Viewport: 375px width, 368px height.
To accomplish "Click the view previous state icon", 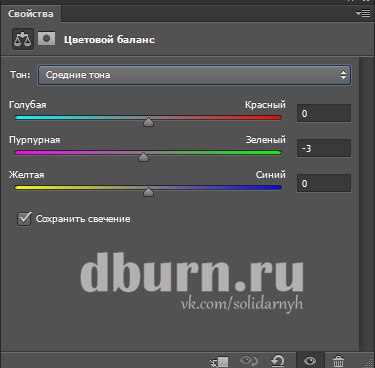I will (x=249, y=361).
